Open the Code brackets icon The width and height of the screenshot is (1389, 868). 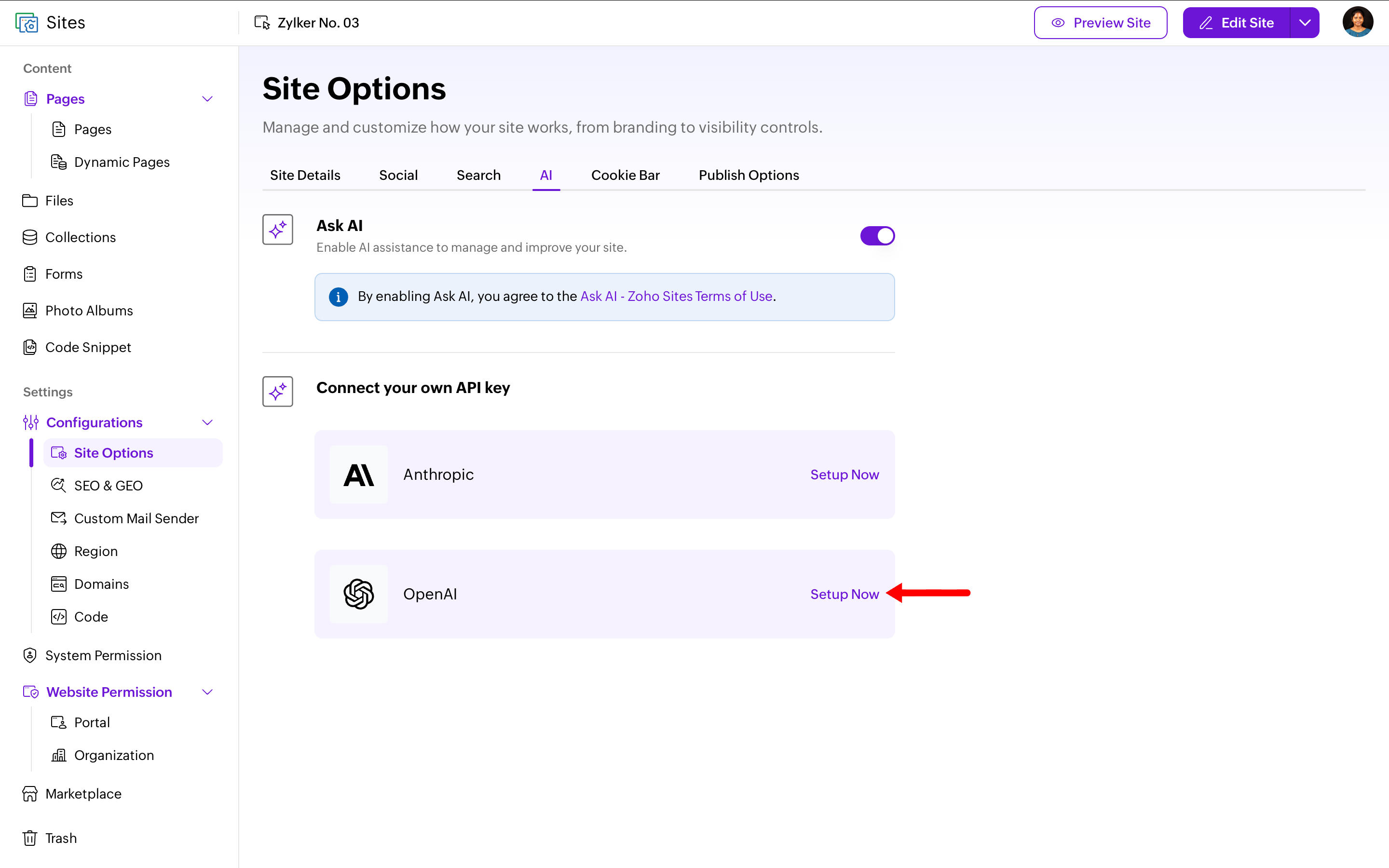58,617
